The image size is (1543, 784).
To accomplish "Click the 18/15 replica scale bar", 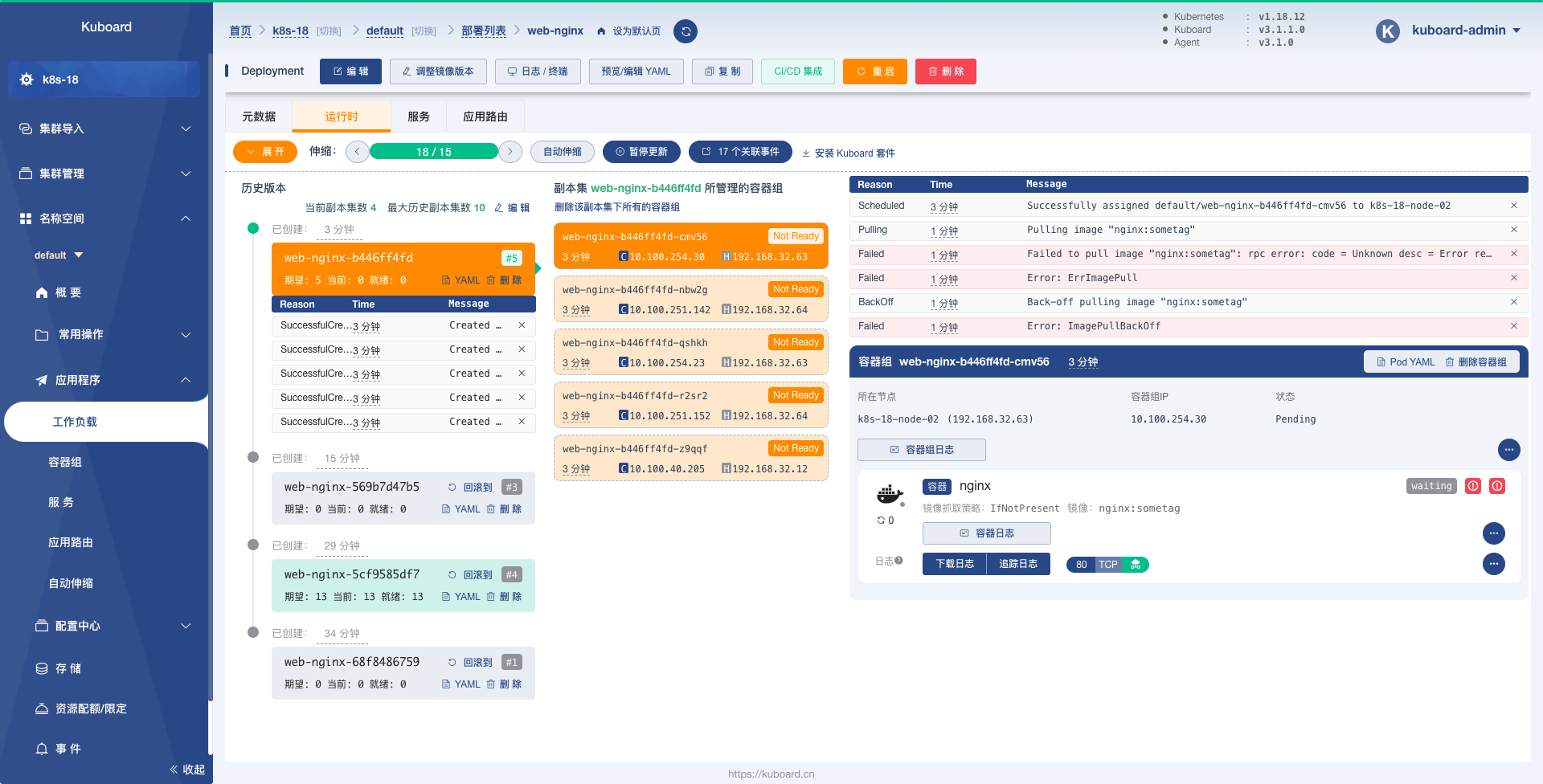I will (434, 152).
